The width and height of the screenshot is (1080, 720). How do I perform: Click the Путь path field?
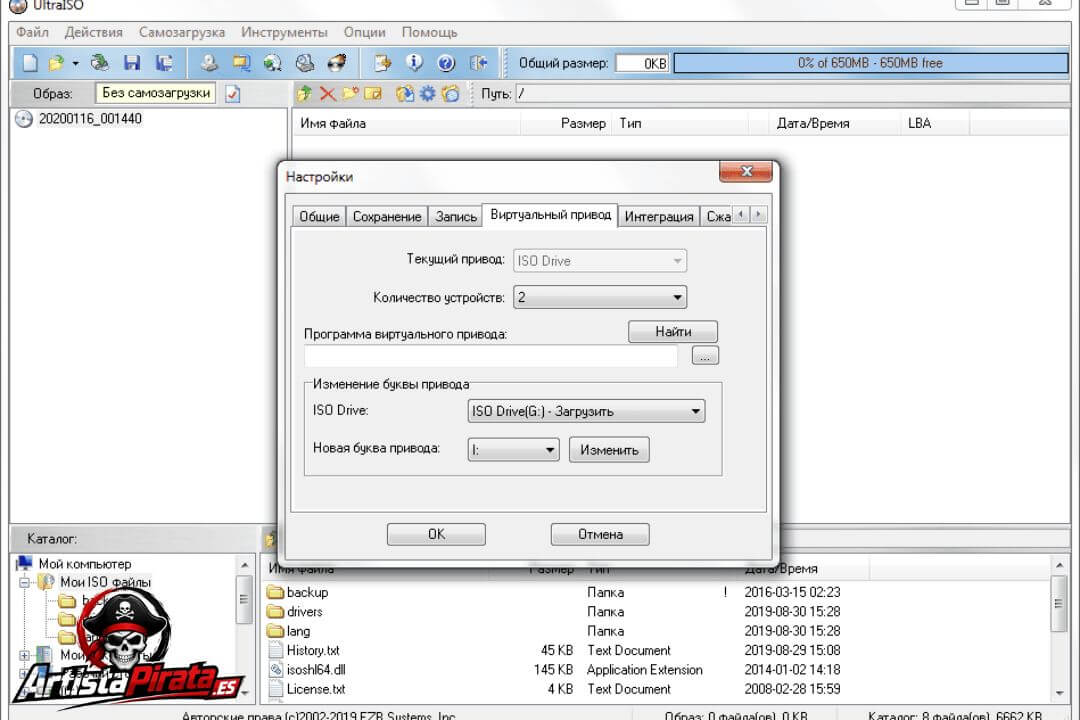click(791, 94)
